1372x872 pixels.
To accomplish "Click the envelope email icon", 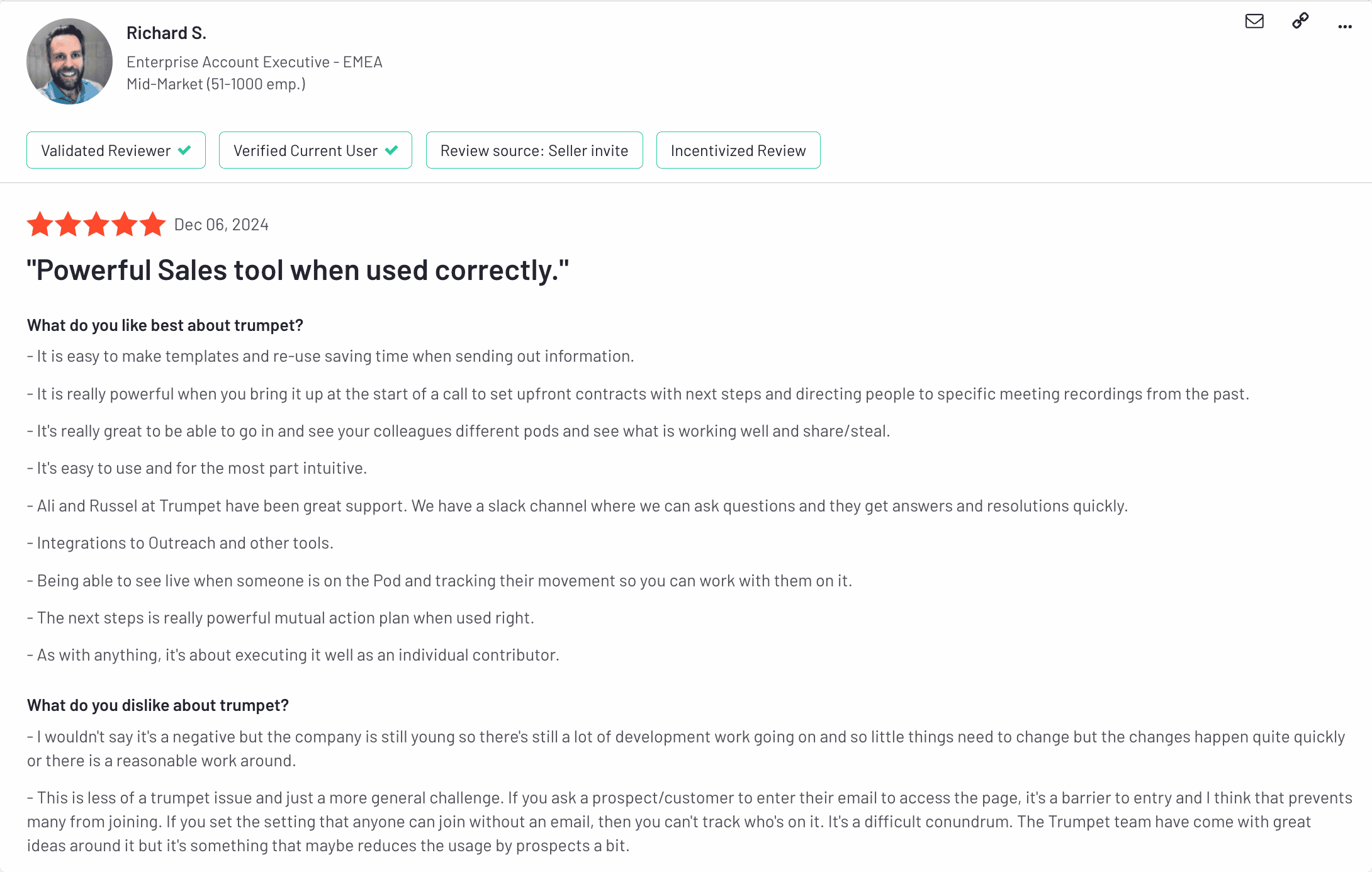I will (x=1254, y=21).
